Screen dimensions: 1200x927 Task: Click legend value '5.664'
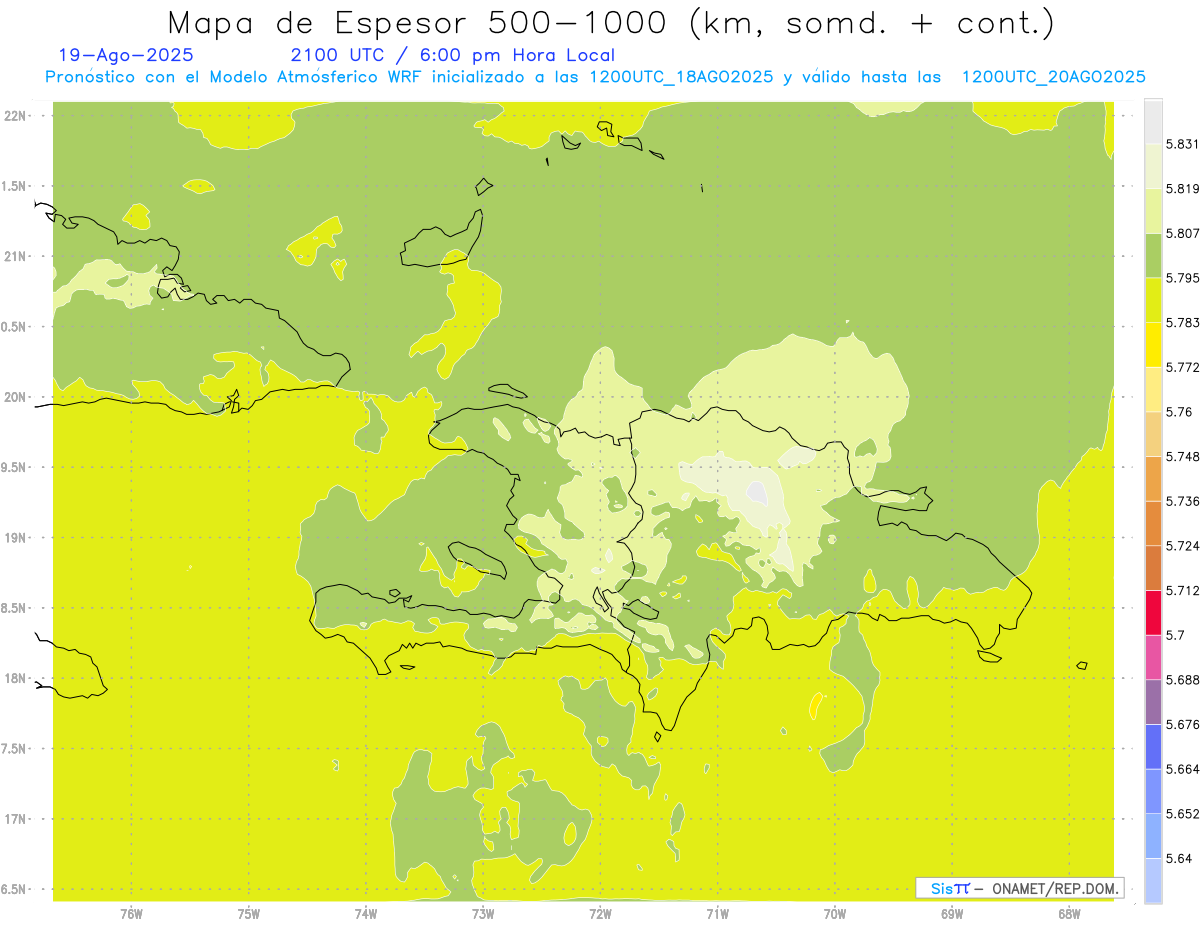[x=1182, y=769]
